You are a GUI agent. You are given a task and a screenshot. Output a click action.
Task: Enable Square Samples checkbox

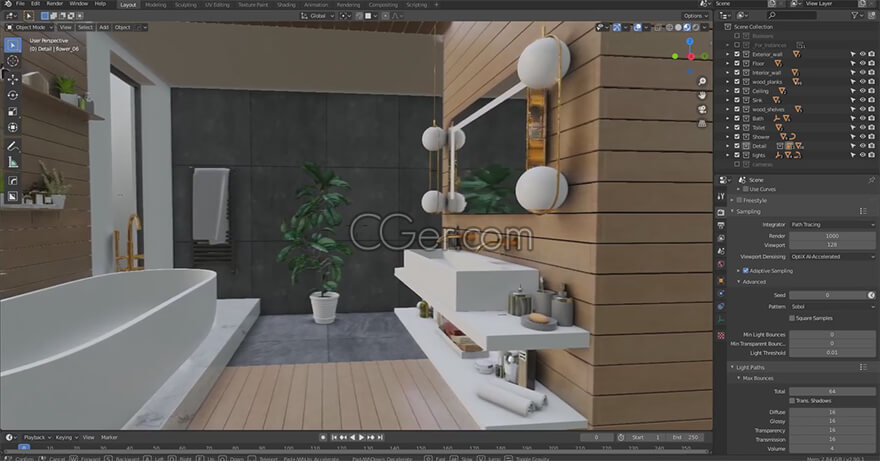[792, 318]
